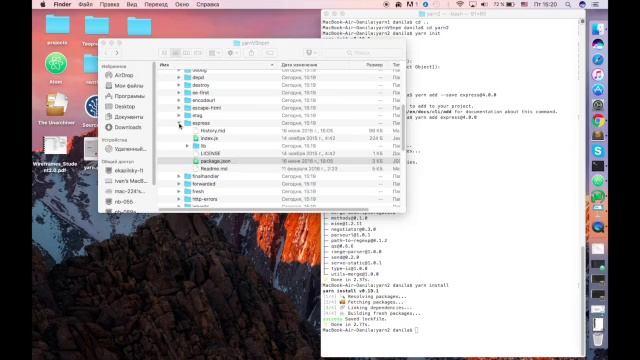Click the volume icon in menu bar
Screen dimensions: 640x360
[484, 4]
